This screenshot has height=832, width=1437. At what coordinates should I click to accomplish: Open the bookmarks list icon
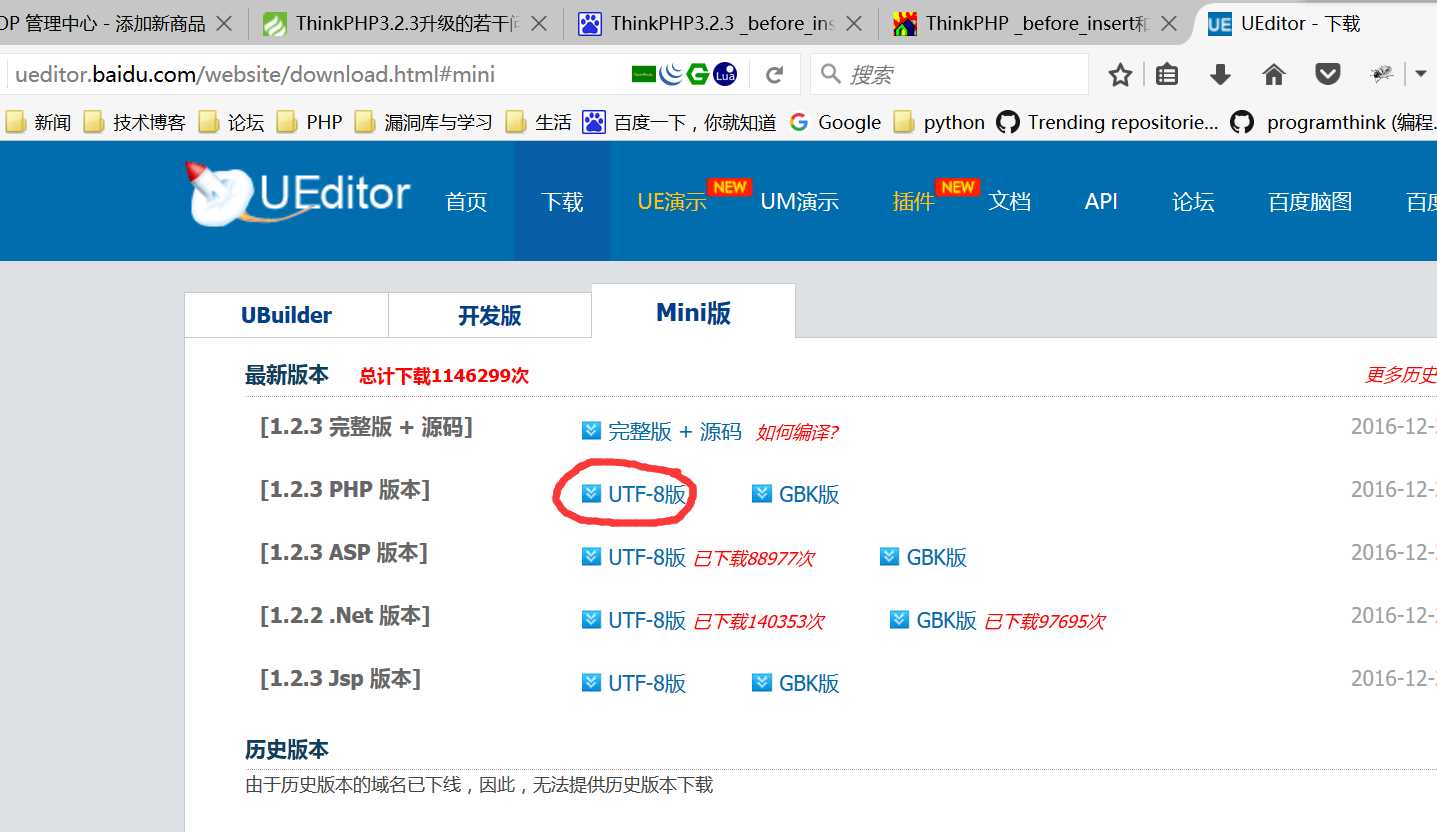[x=1167, y=74]
